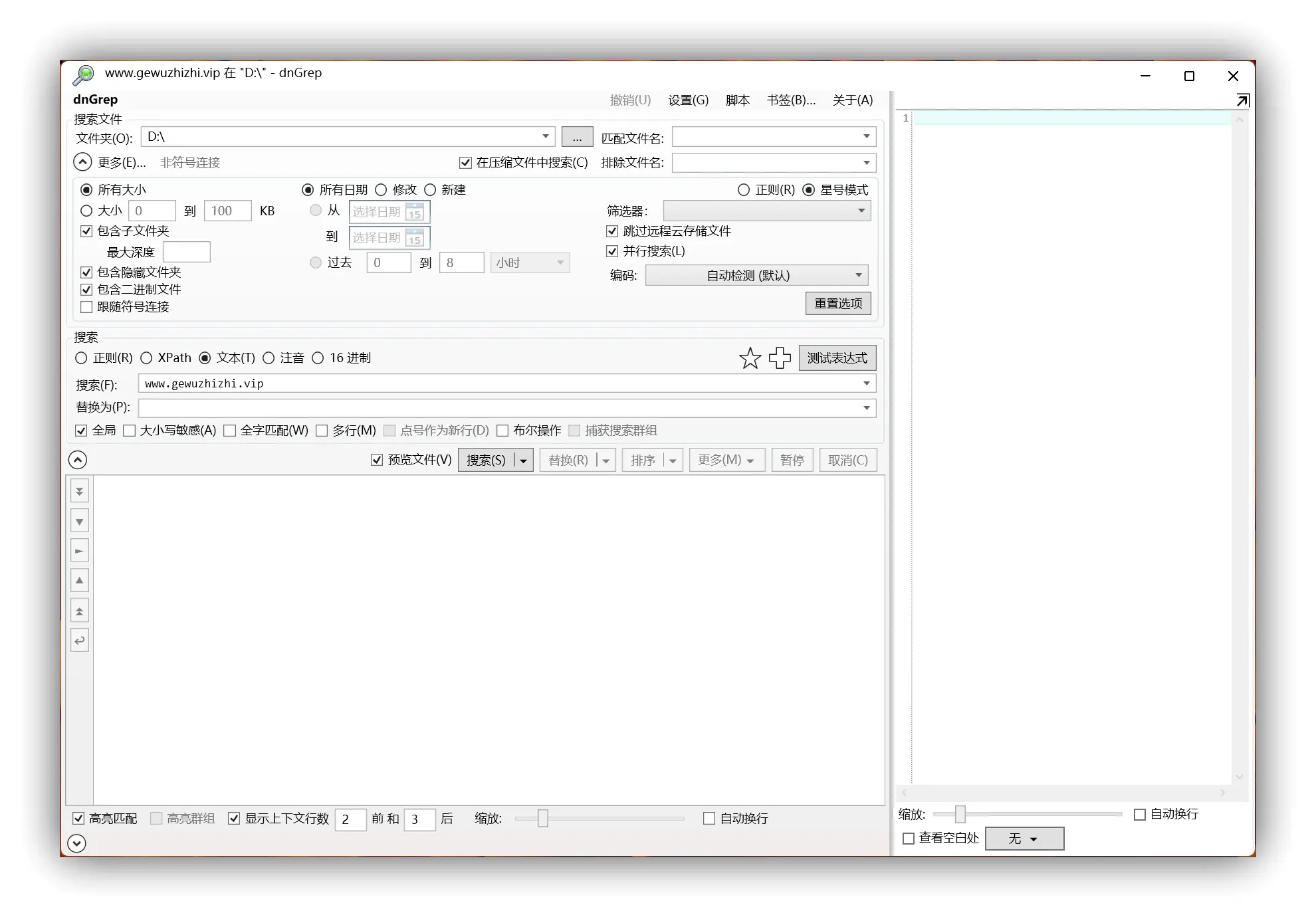The width and height of the screenshot is (1316, 917).
Task: Select 'XPath' search type radio
Action: pos(146,358)
